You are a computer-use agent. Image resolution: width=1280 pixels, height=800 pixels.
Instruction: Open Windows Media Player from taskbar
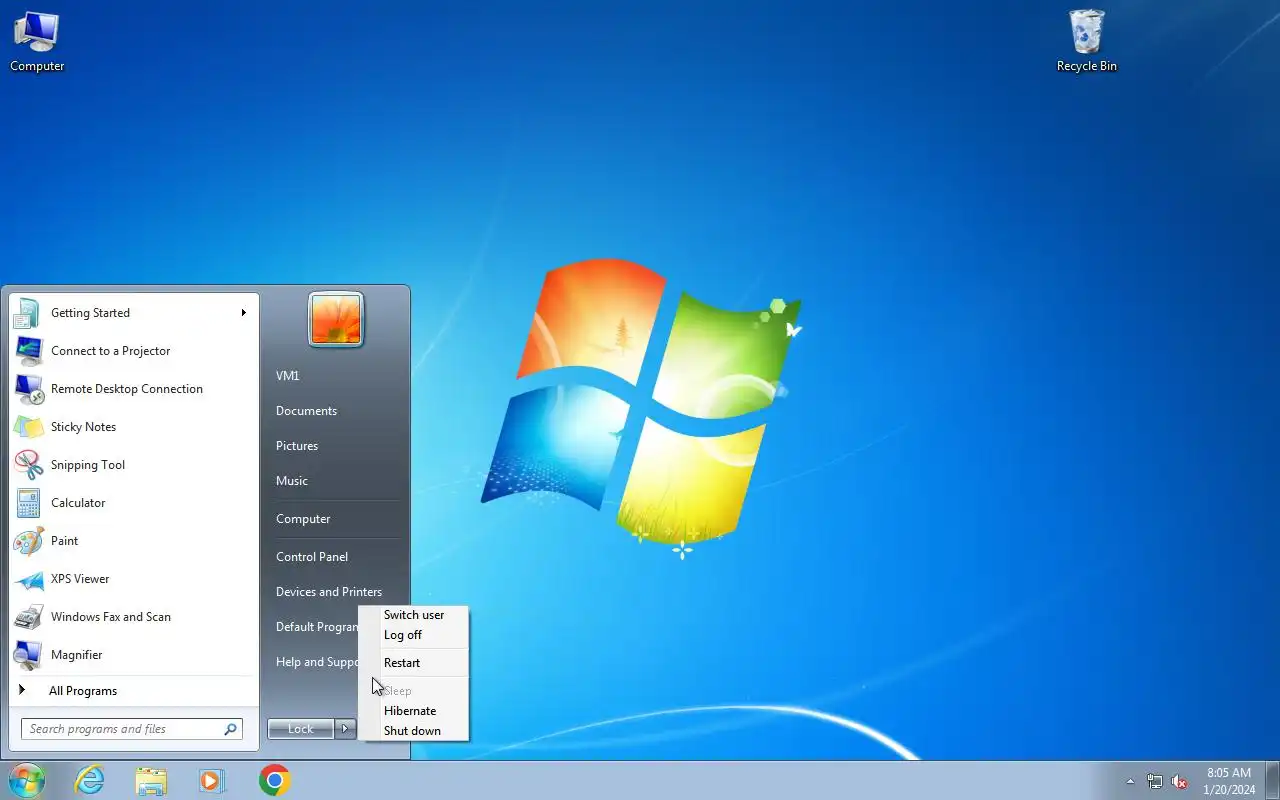coord(212,780)
